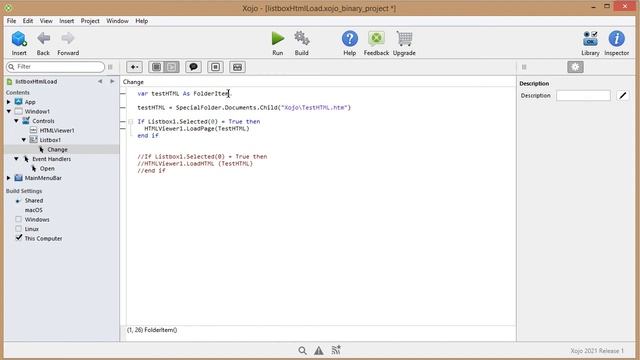The height and width of the screenshot is (360, 640).
Task: Expand the App item in navigator
Action: [9, 102]
